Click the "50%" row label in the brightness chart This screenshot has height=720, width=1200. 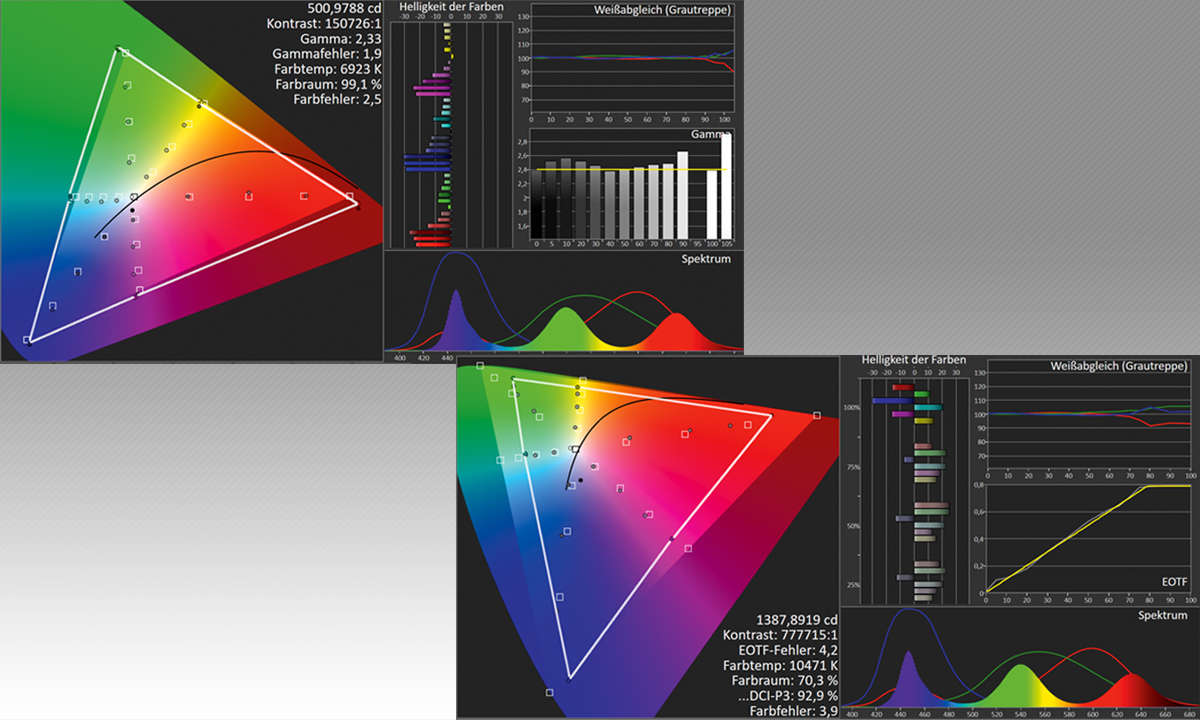(854, 526)
